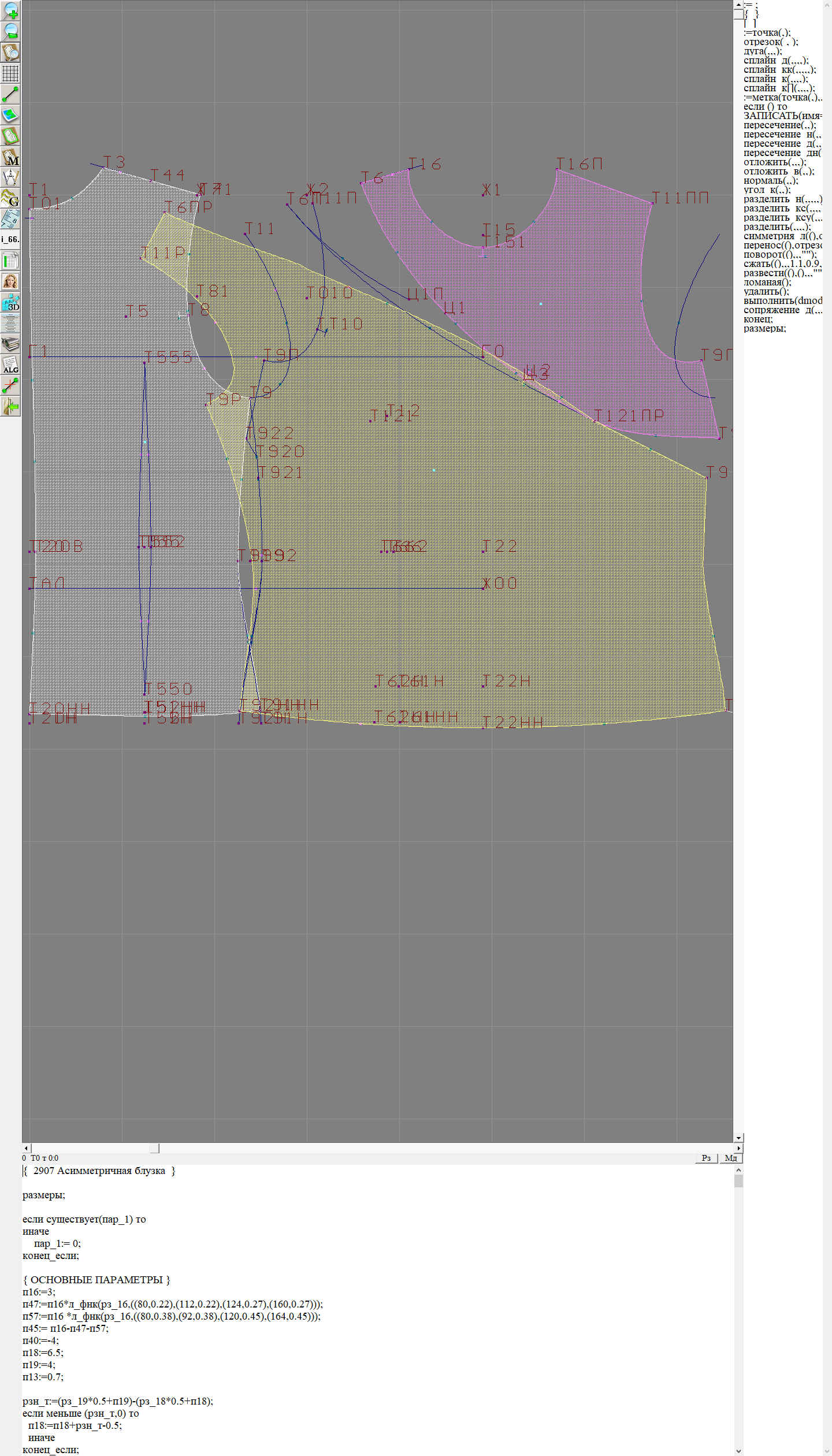832x1456 pixels.
Task: Click the ALG algorithm icon
Action: pyautogui.click(x=10, y=364)
